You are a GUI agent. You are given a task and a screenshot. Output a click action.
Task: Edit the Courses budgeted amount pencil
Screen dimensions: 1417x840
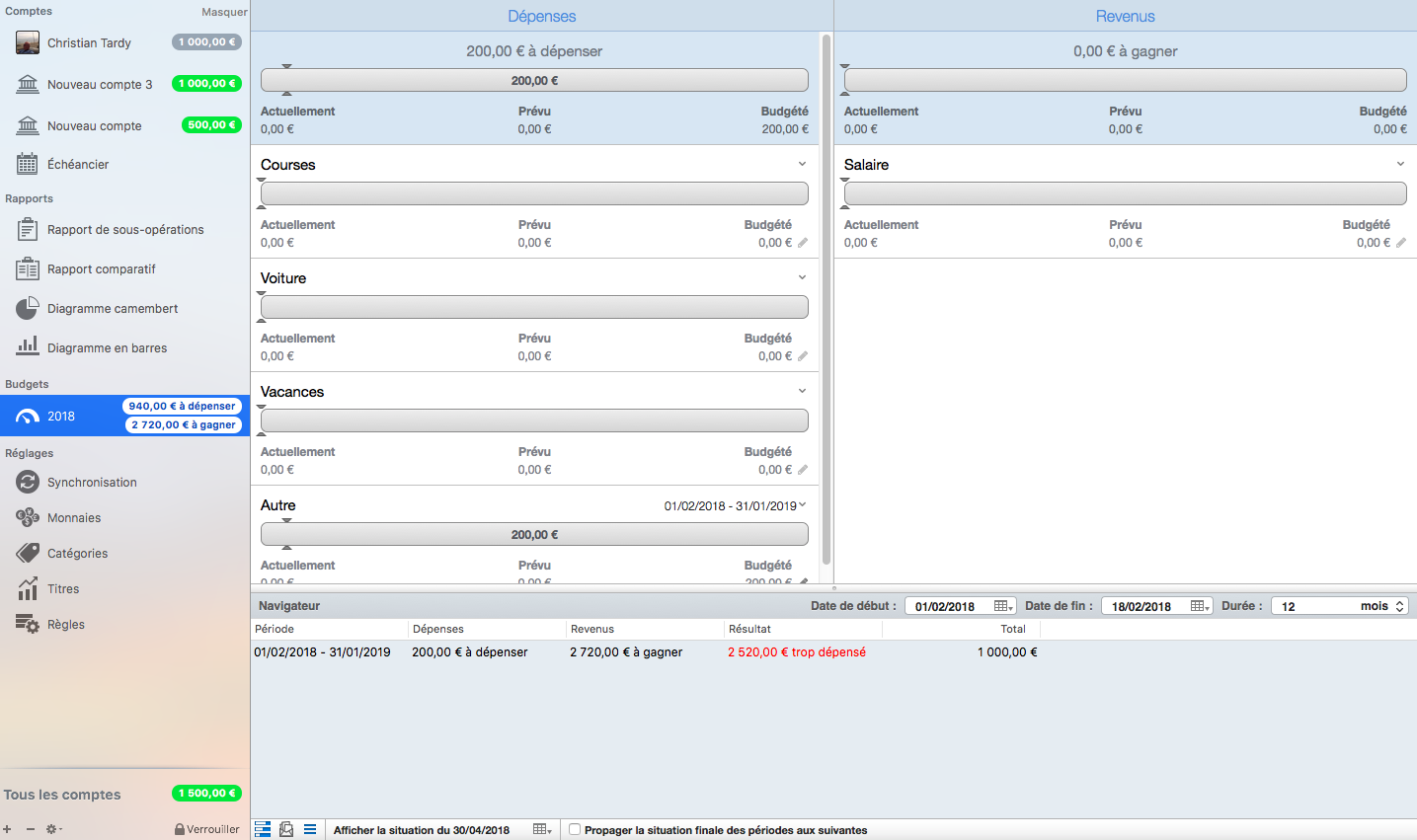pos(803,243)
